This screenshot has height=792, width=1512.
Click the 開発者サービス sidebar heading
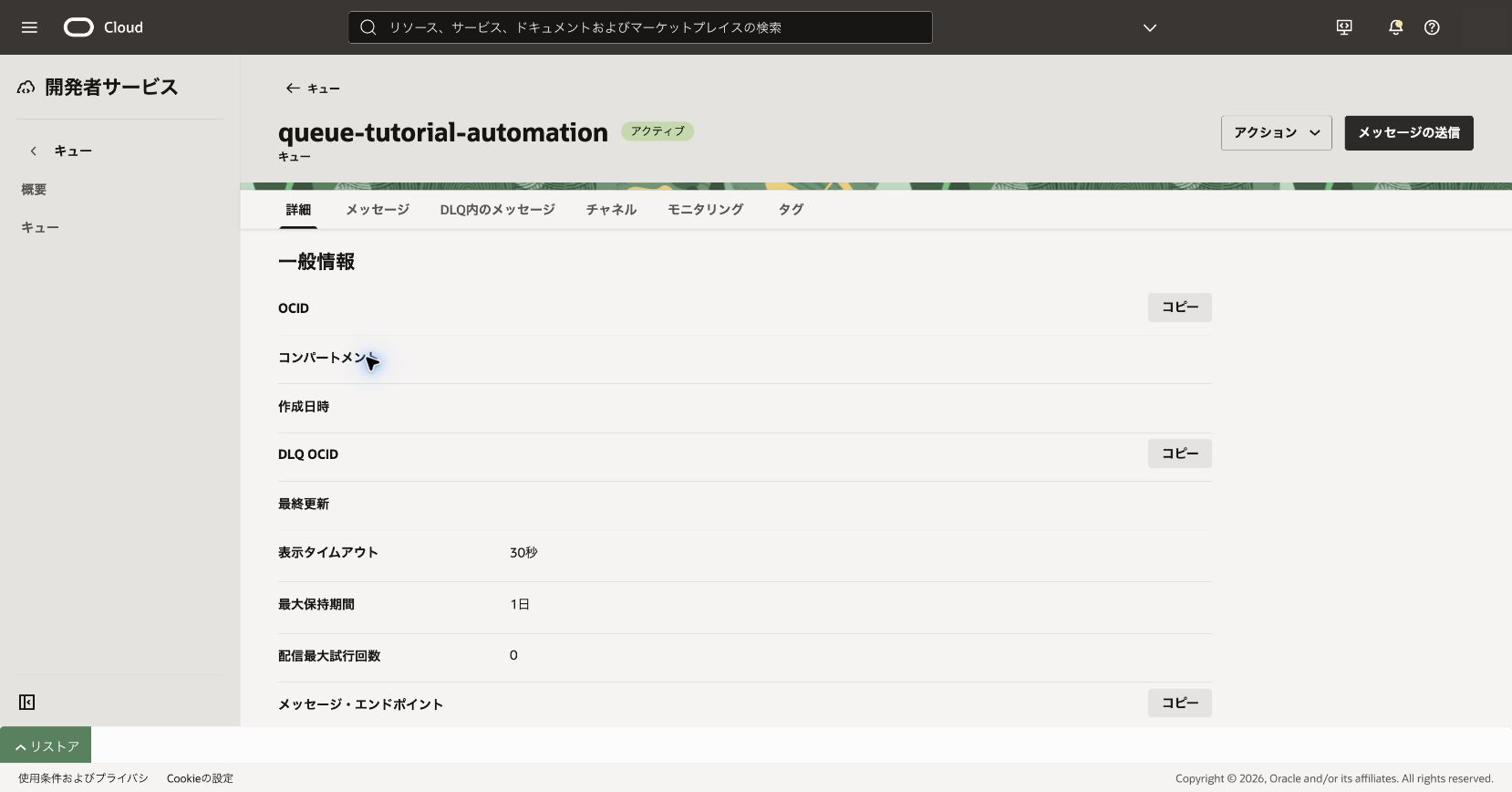click(x=111, y=88)
